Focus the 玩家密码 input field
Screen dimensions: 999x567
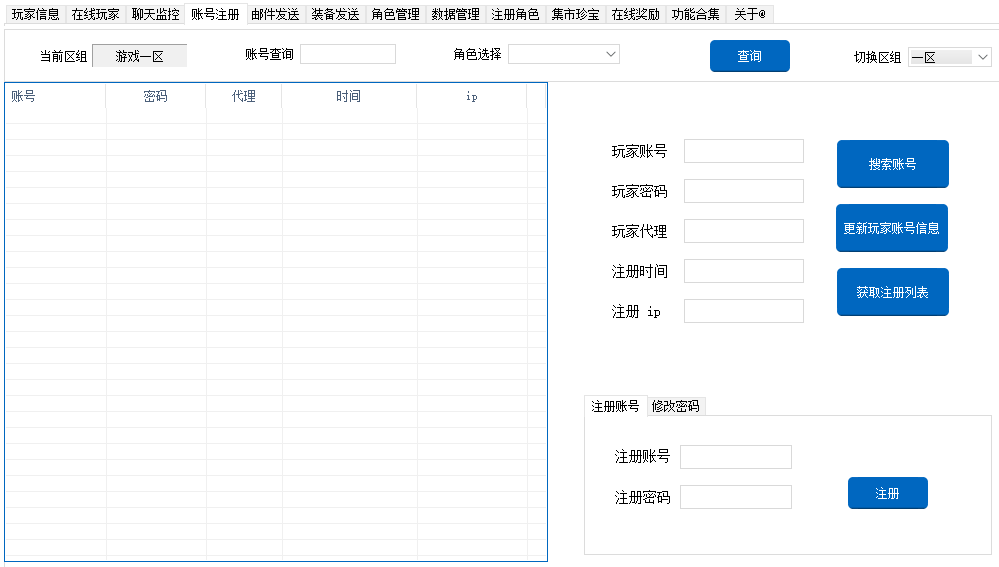pos(744,191)
